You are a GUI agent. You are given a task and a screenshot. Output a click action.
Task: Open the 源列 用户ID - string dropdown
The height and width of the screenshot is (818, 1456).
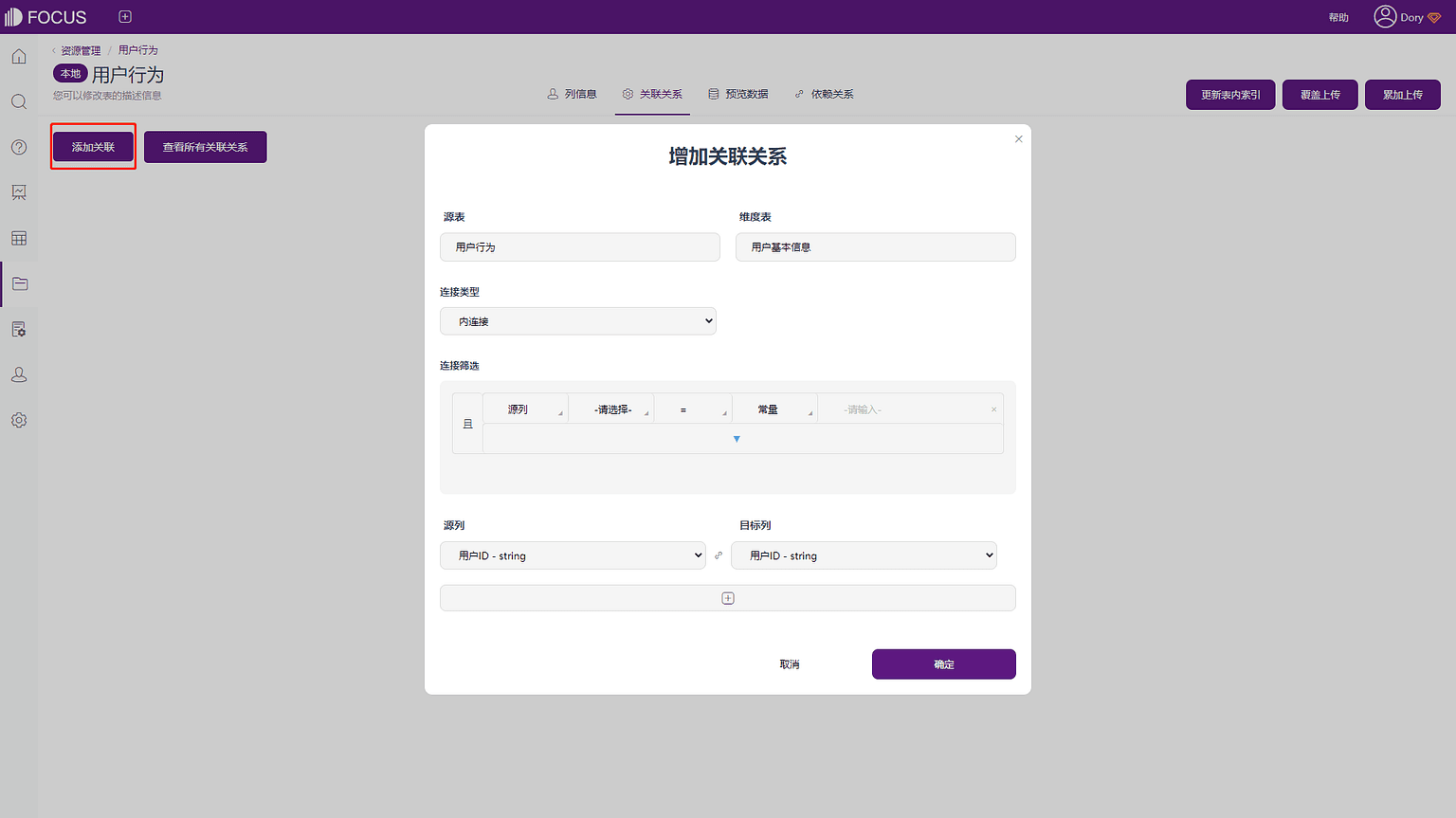573,555
